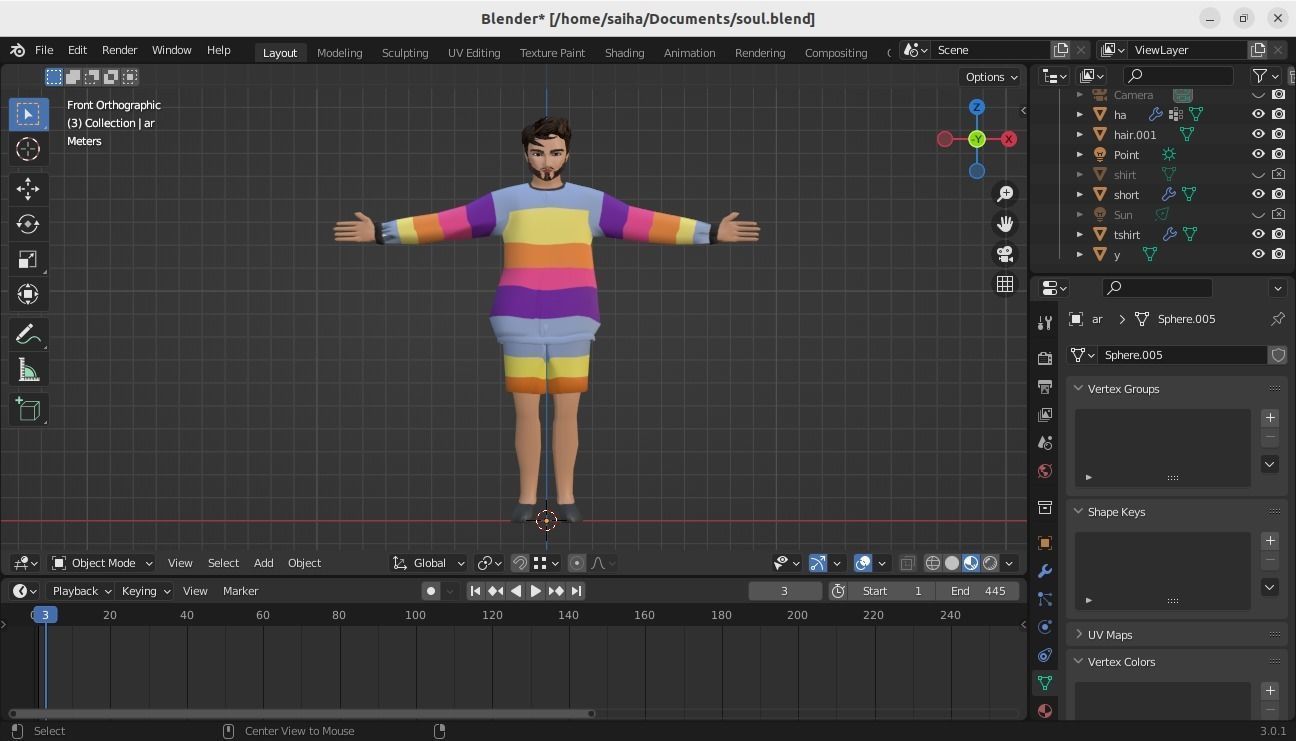Hide the hair.001 object in viewport
1296x741 pixels.
[x=1258, y=134]
